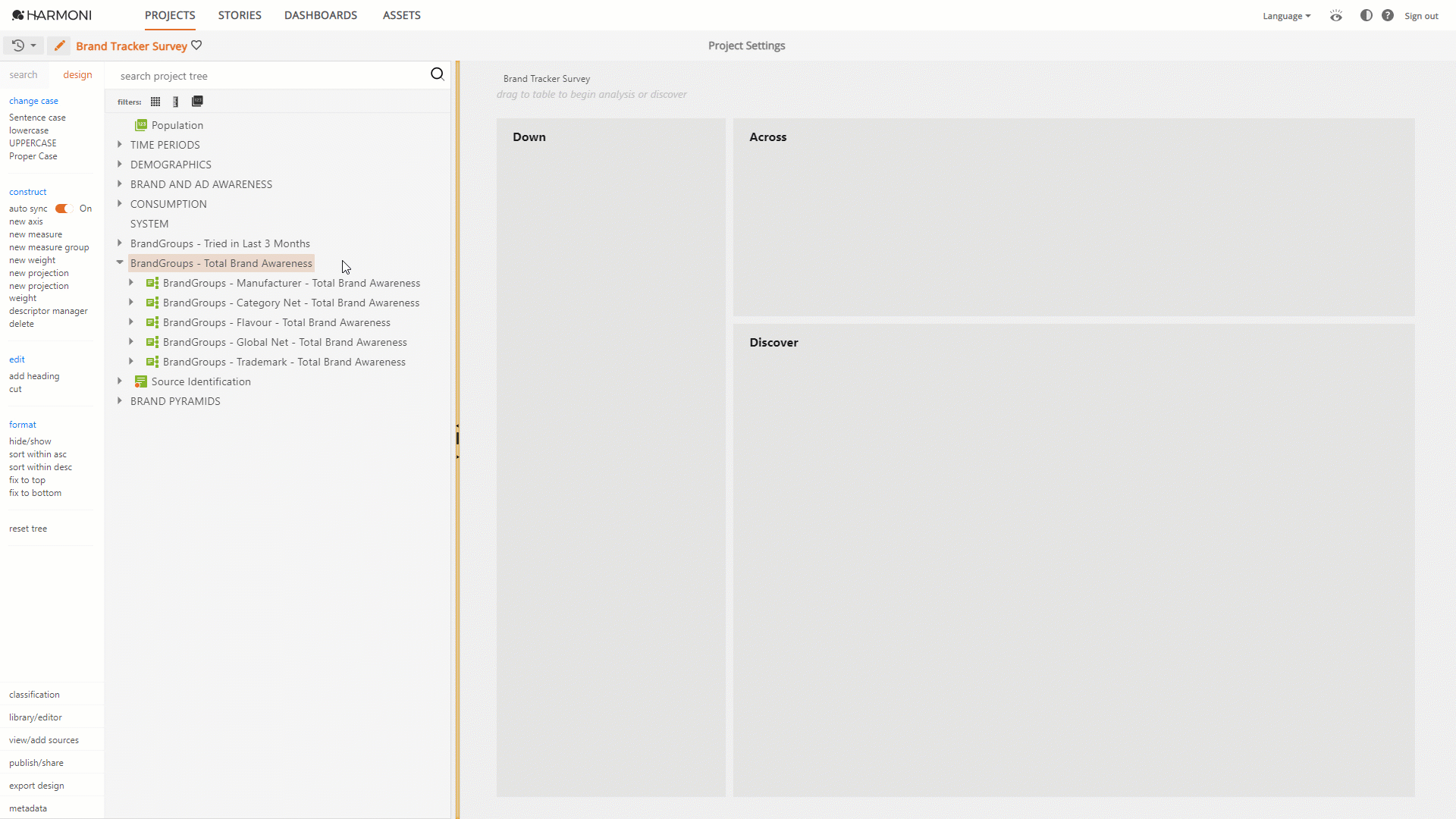Open the ASSETS menu
This screenshot has height=819, width=1456.
coord(402,15)
